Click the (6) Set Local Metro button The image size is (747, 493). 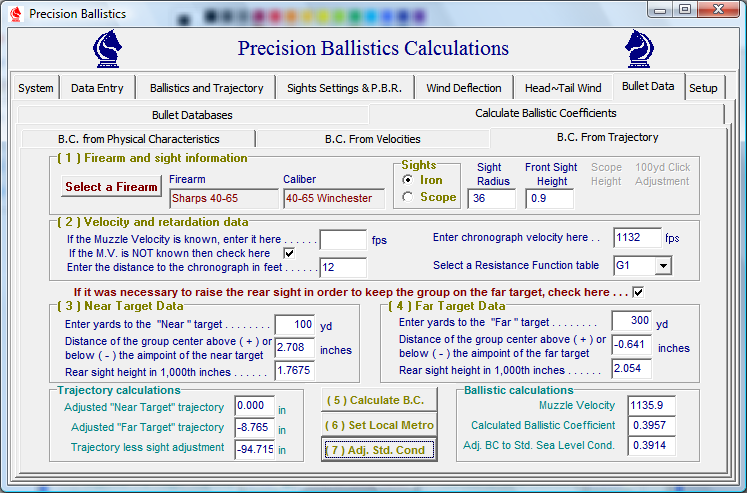(x=379, y=425)
